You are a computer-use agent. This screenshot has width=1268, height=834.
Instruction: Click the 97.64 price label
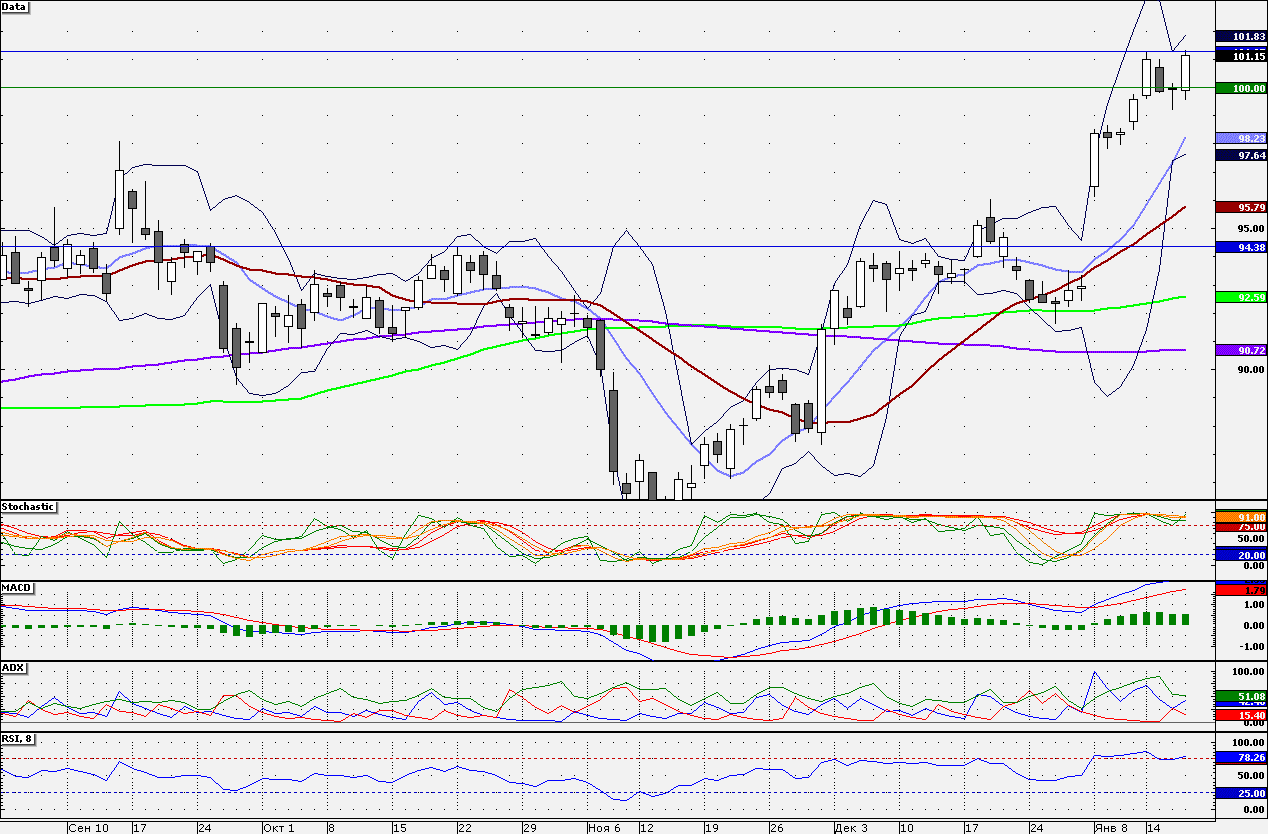tap(1240, 155)
